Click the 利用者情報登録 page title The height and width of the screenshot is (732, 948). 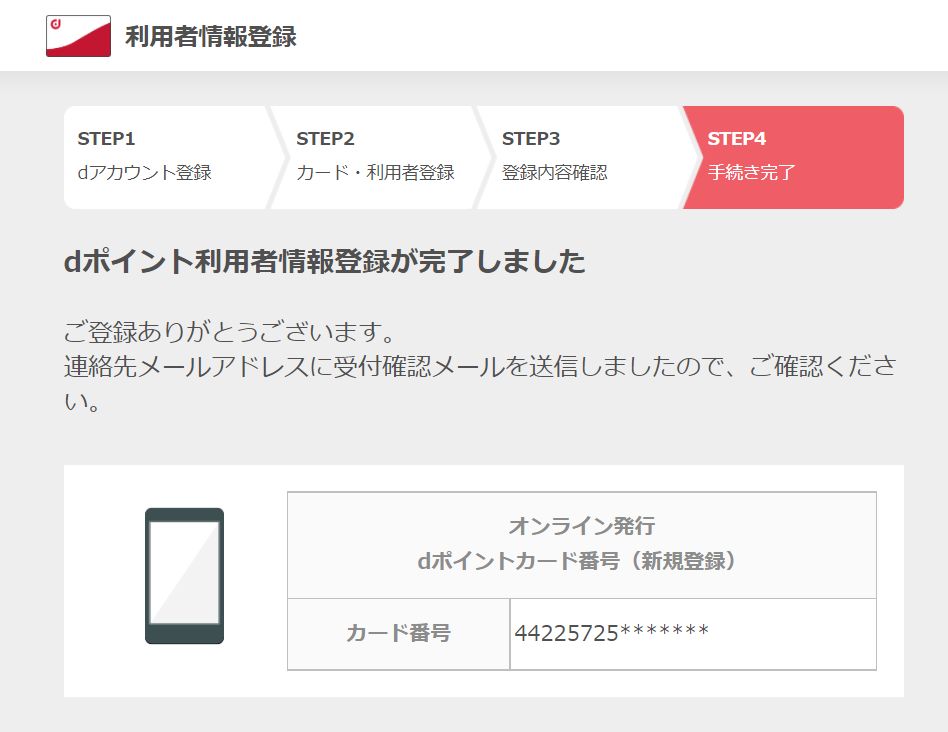[211, 36]
